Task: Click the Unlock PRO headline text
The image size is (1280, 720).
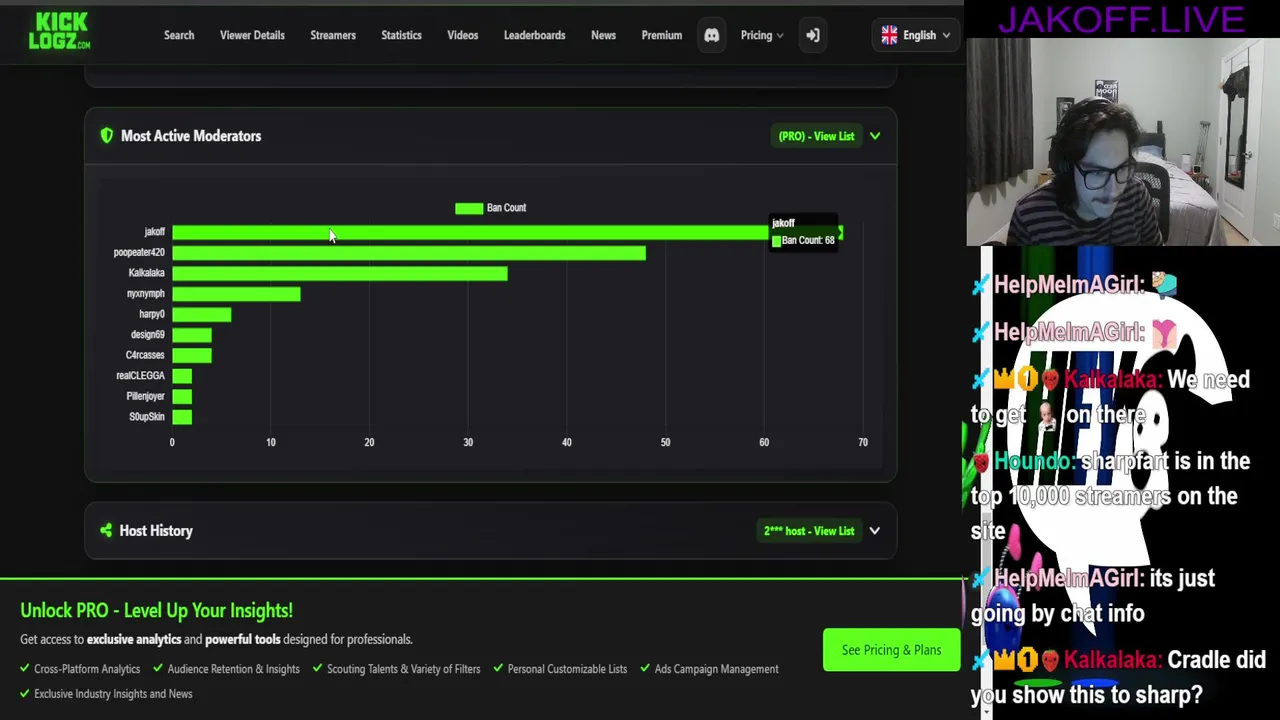Action: coord(156,610)
